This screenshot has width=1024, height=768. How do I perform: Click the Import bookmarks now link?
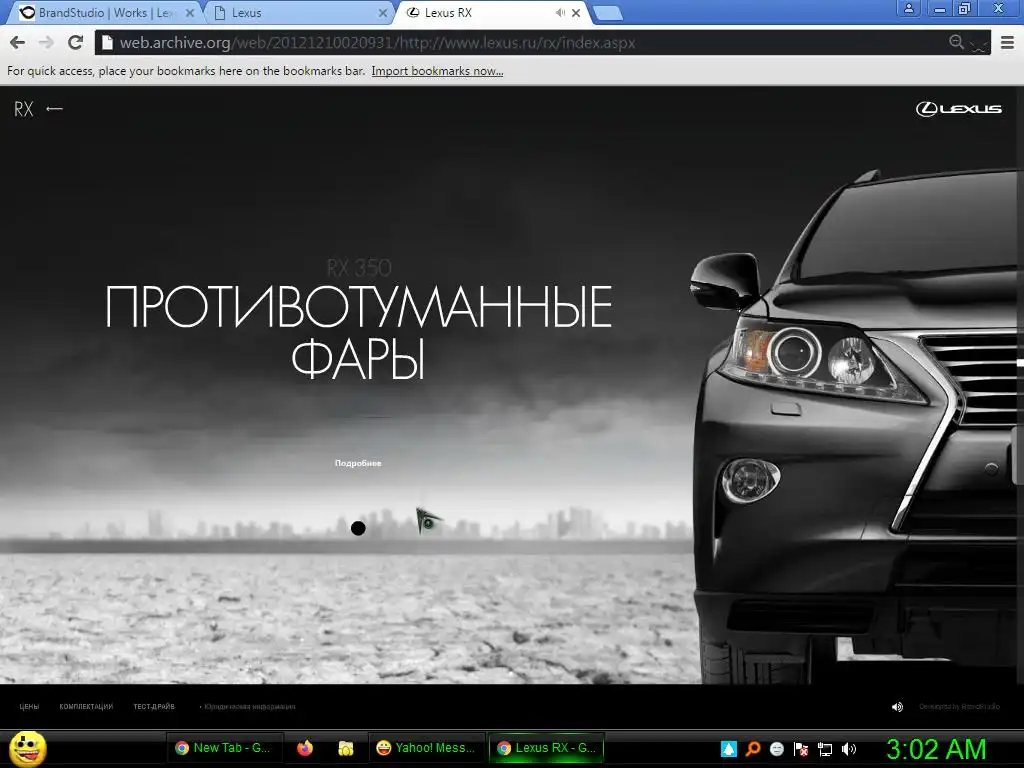tap(437, 71)
